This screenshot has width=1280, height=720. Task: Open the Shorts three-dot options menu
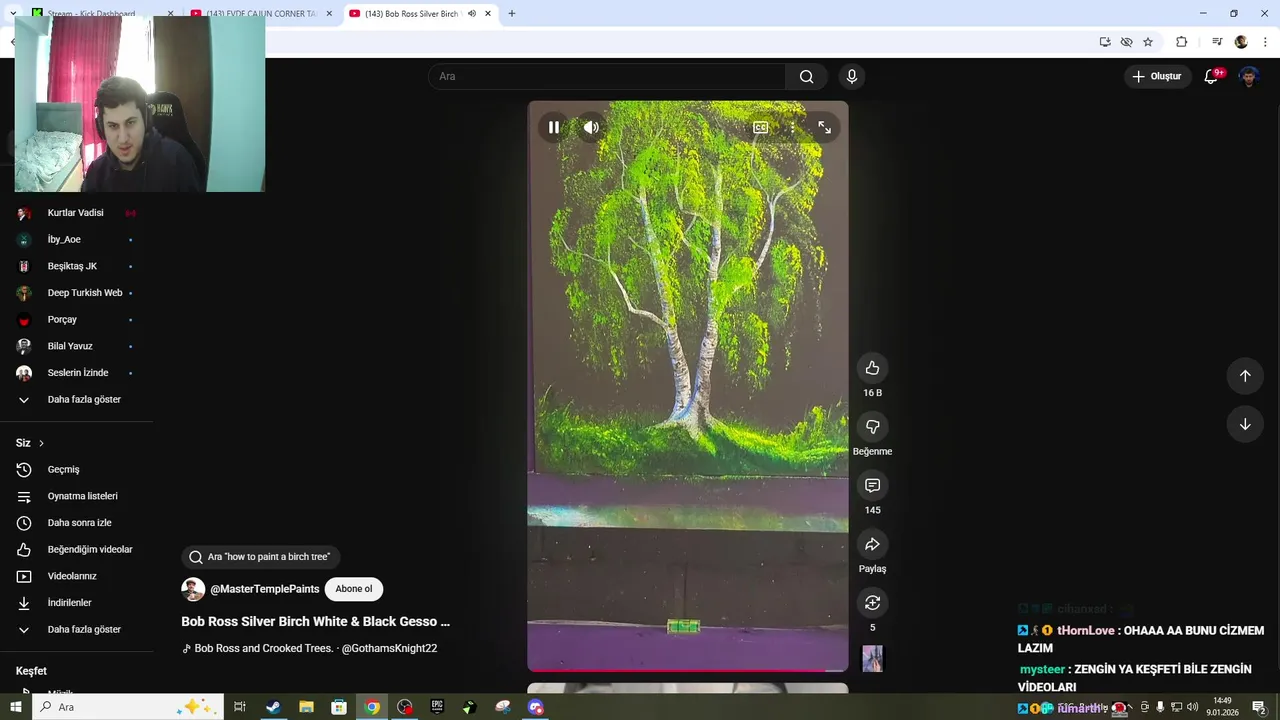(792, 127)
